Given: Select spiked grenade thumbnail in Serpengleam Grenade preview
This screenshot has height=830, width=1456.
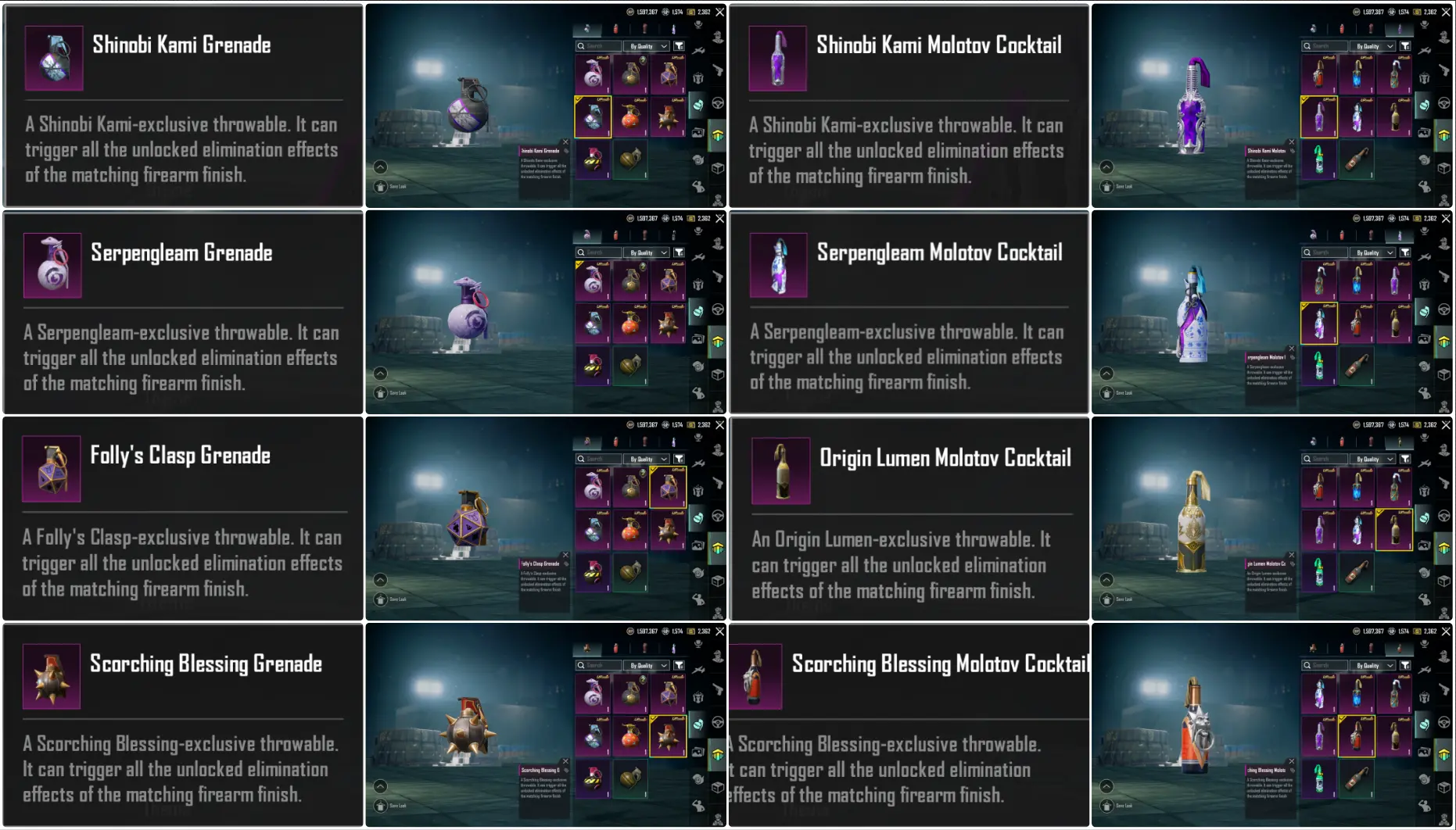Looking at the screenshot, I should click(x=668, y=323).
